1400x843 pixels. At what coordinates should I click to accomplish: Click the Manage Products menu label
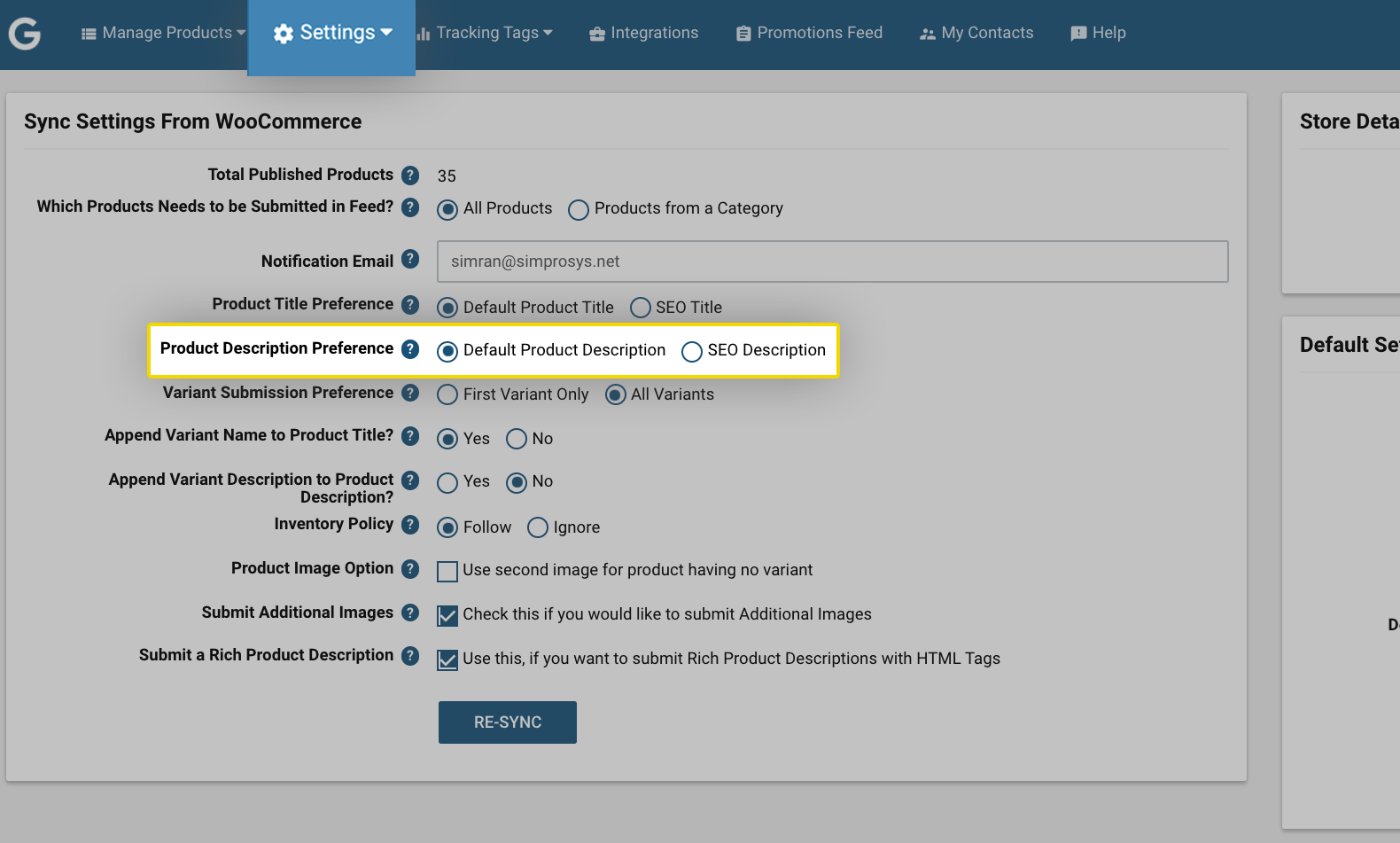coord(167,33)
